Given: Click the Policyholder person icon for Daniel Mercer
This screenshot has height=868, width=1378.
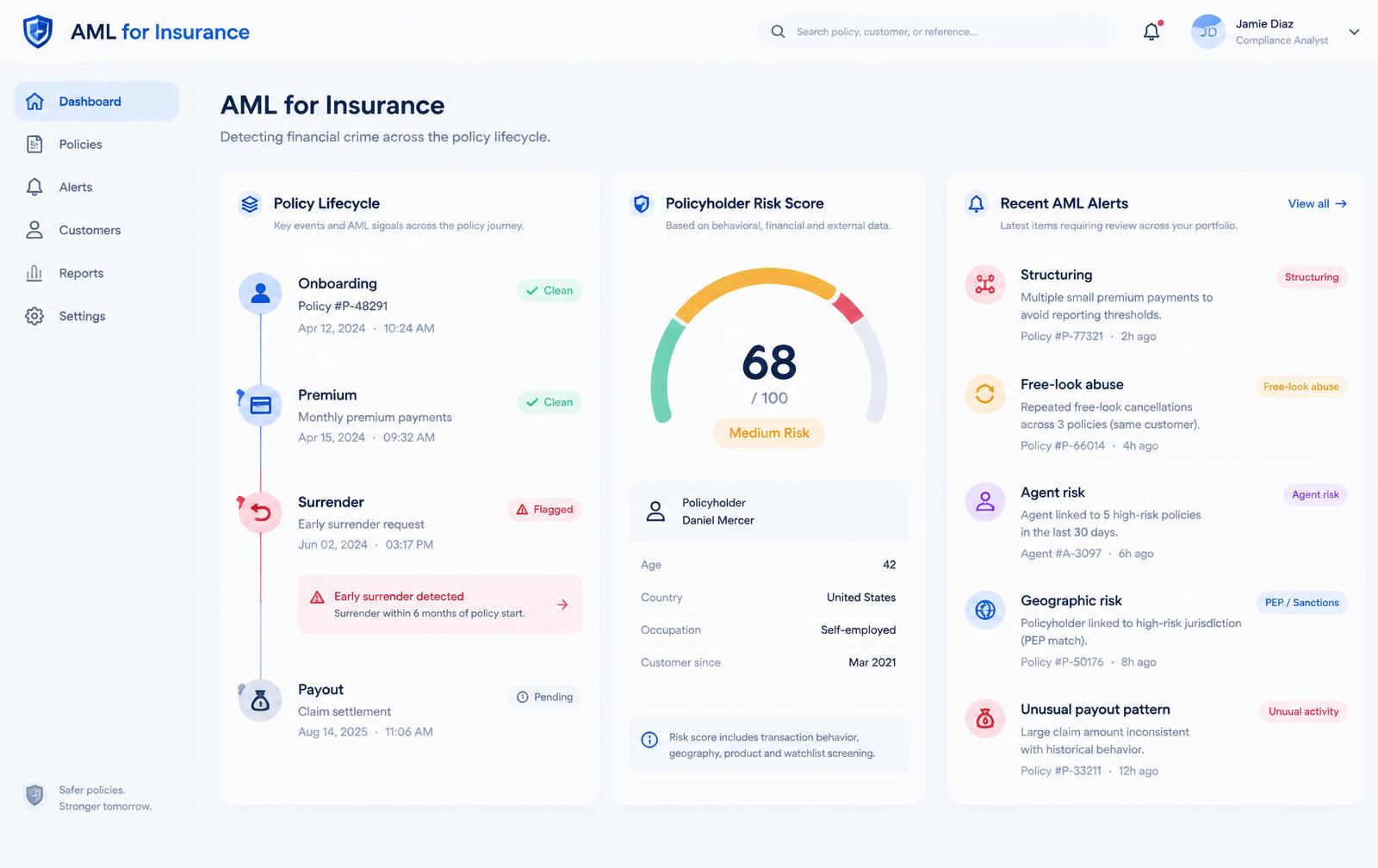Looking at the screenshot, I should pyautogui.click(x=655, y=512).
